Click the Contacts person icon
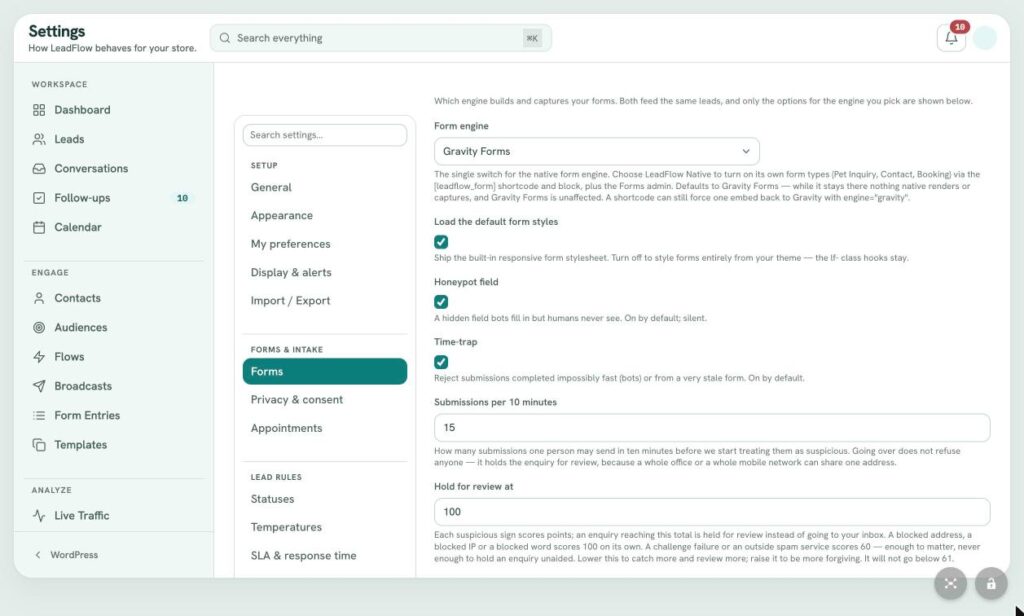 click(39, 298)
